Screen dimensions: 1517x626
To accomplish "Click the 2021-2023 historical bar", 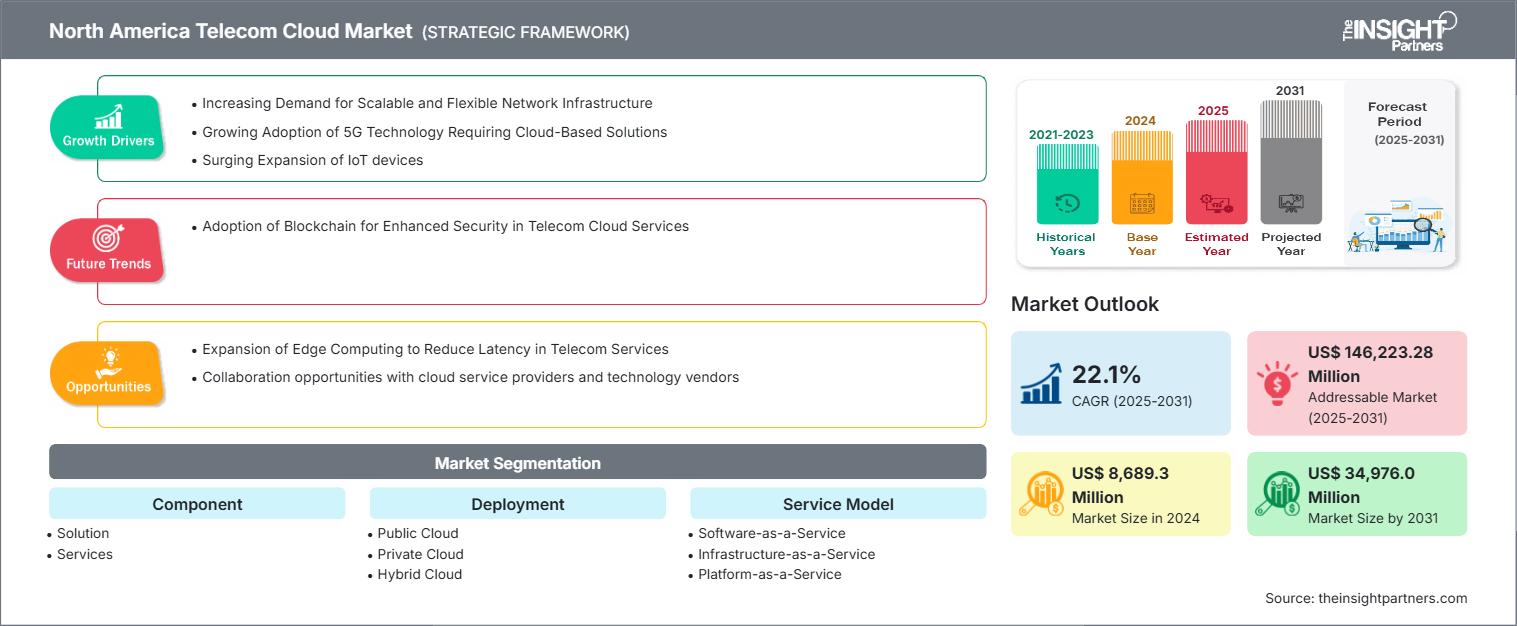I will point(1067,184).
